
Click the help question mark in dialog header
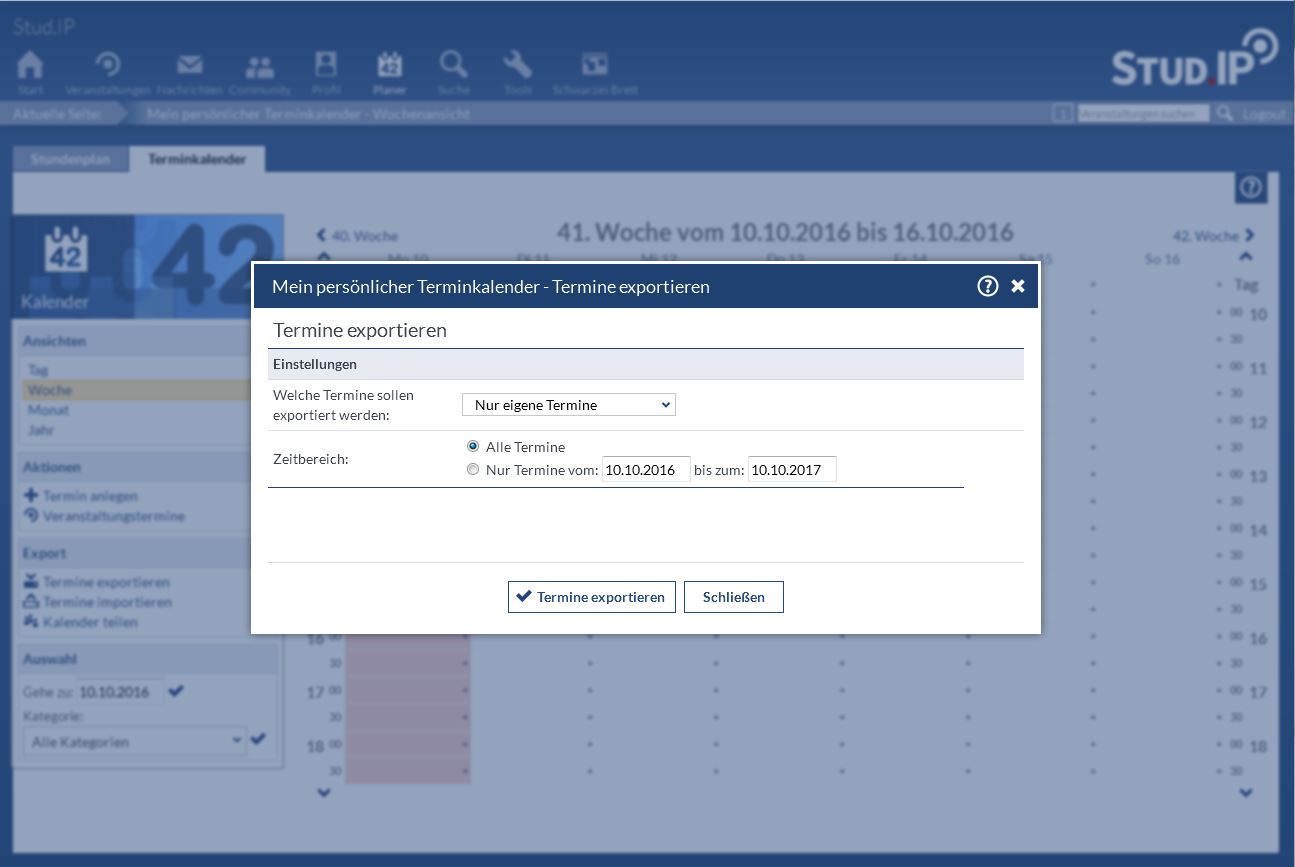[x=987, y=286]
